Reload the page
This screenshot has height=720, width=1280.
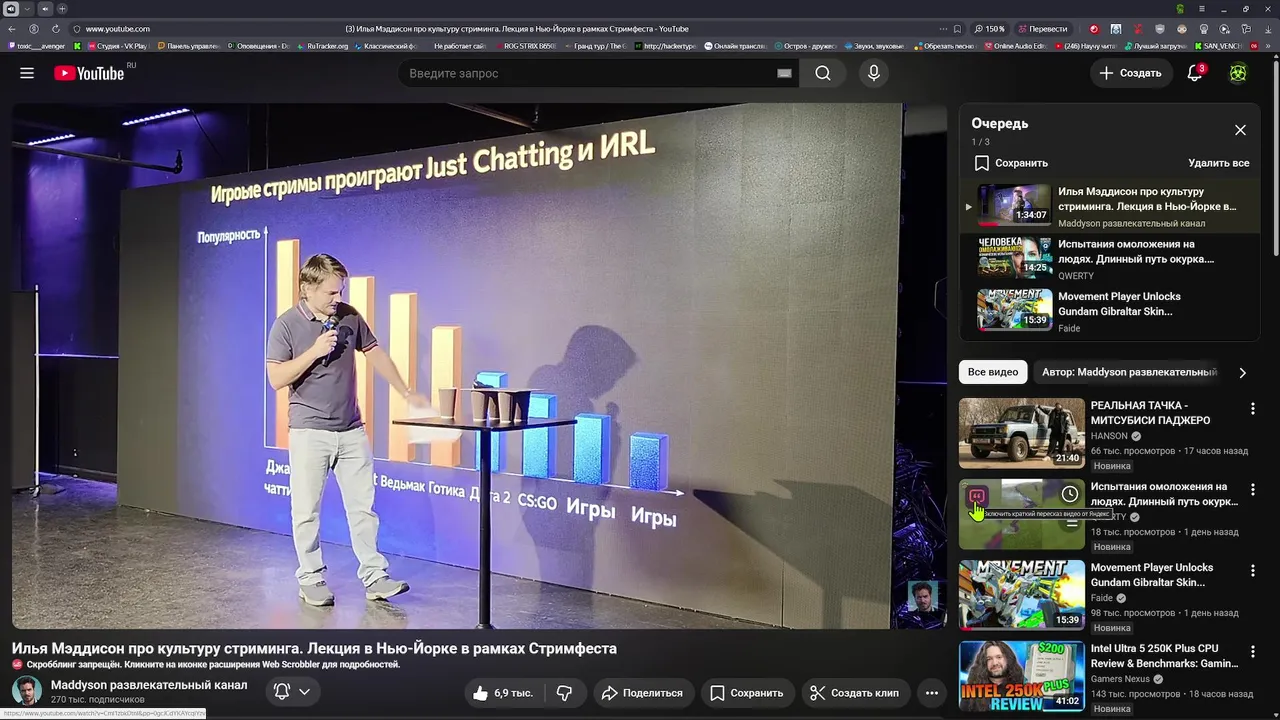point(55,29)
